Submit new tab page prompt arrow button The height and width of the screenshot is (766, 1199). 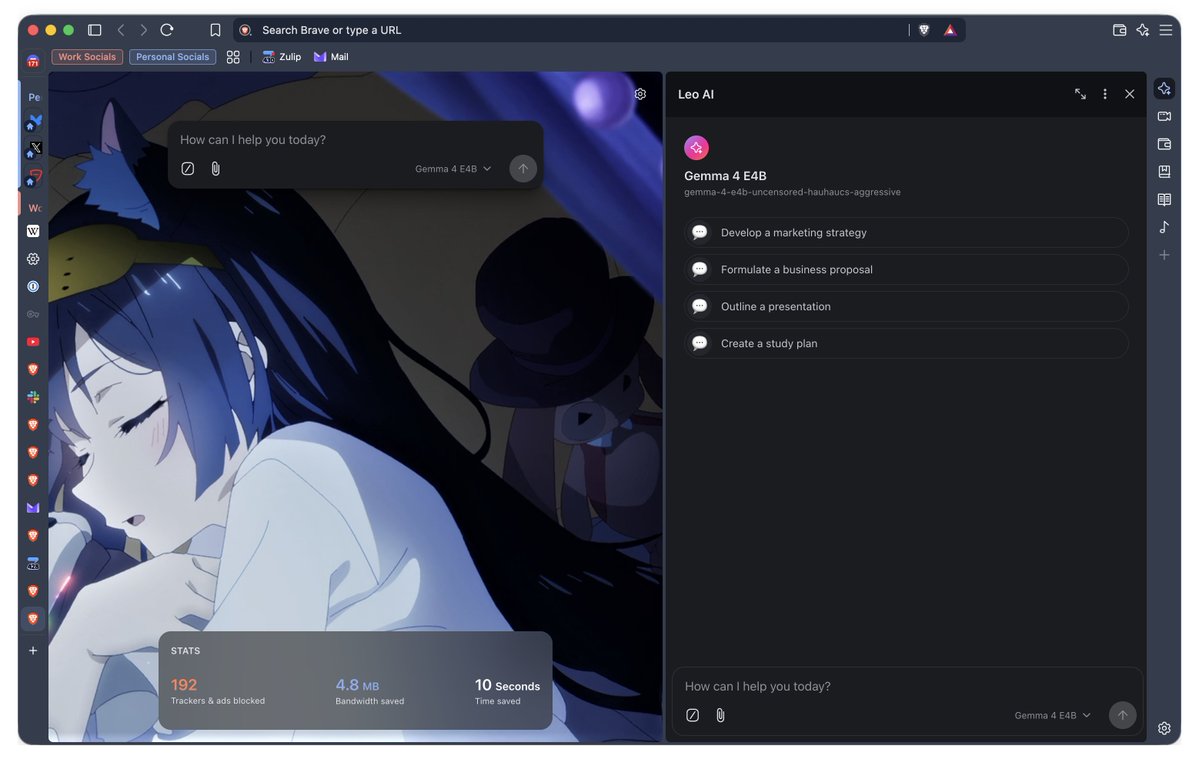pyautogui.click(x=523, y=169)
